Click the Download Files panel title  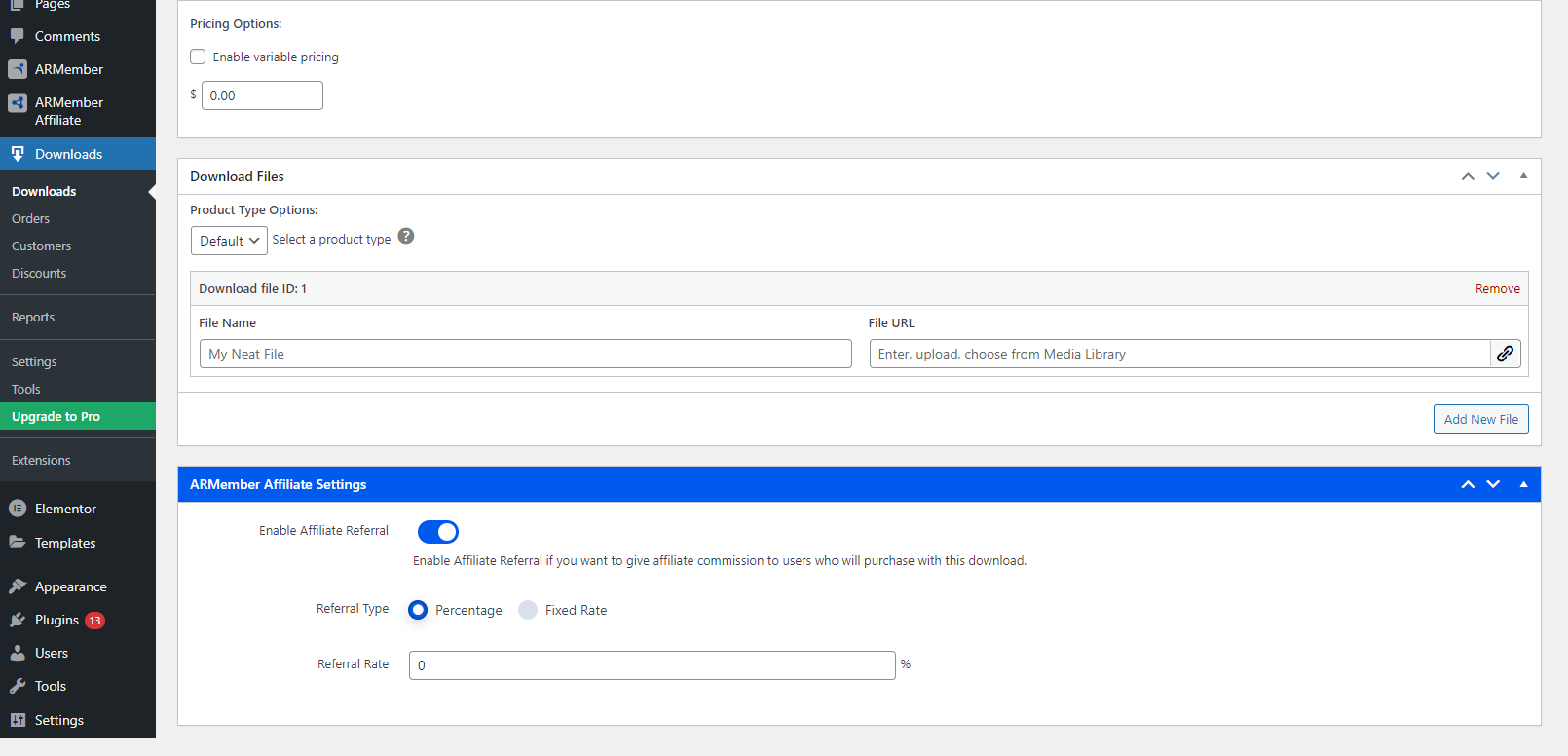pyautogui.click(x=237, y=176)
